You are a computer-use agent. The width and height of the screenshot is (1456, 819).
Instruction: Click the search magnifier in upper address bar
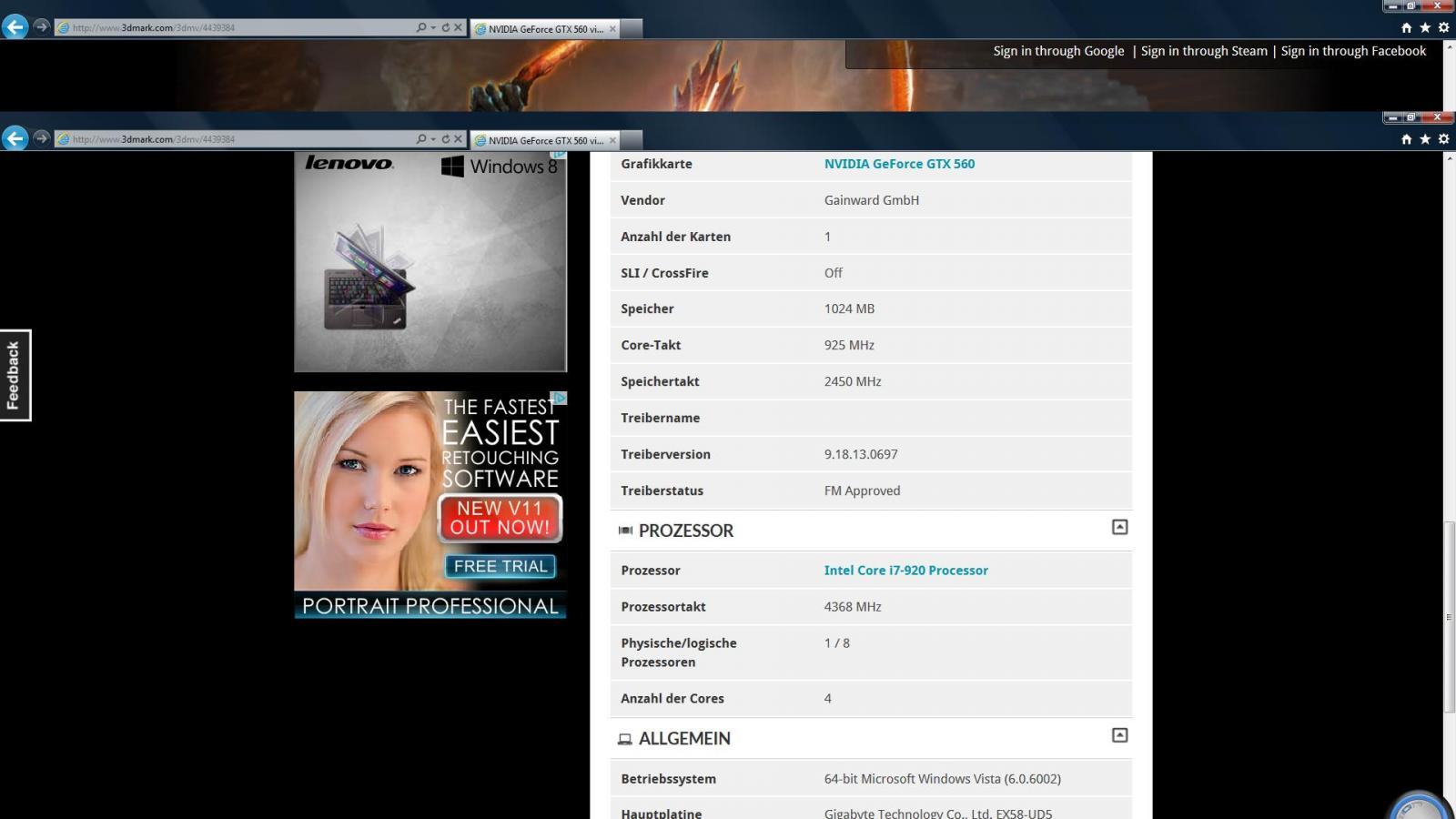tap(421, 27)
